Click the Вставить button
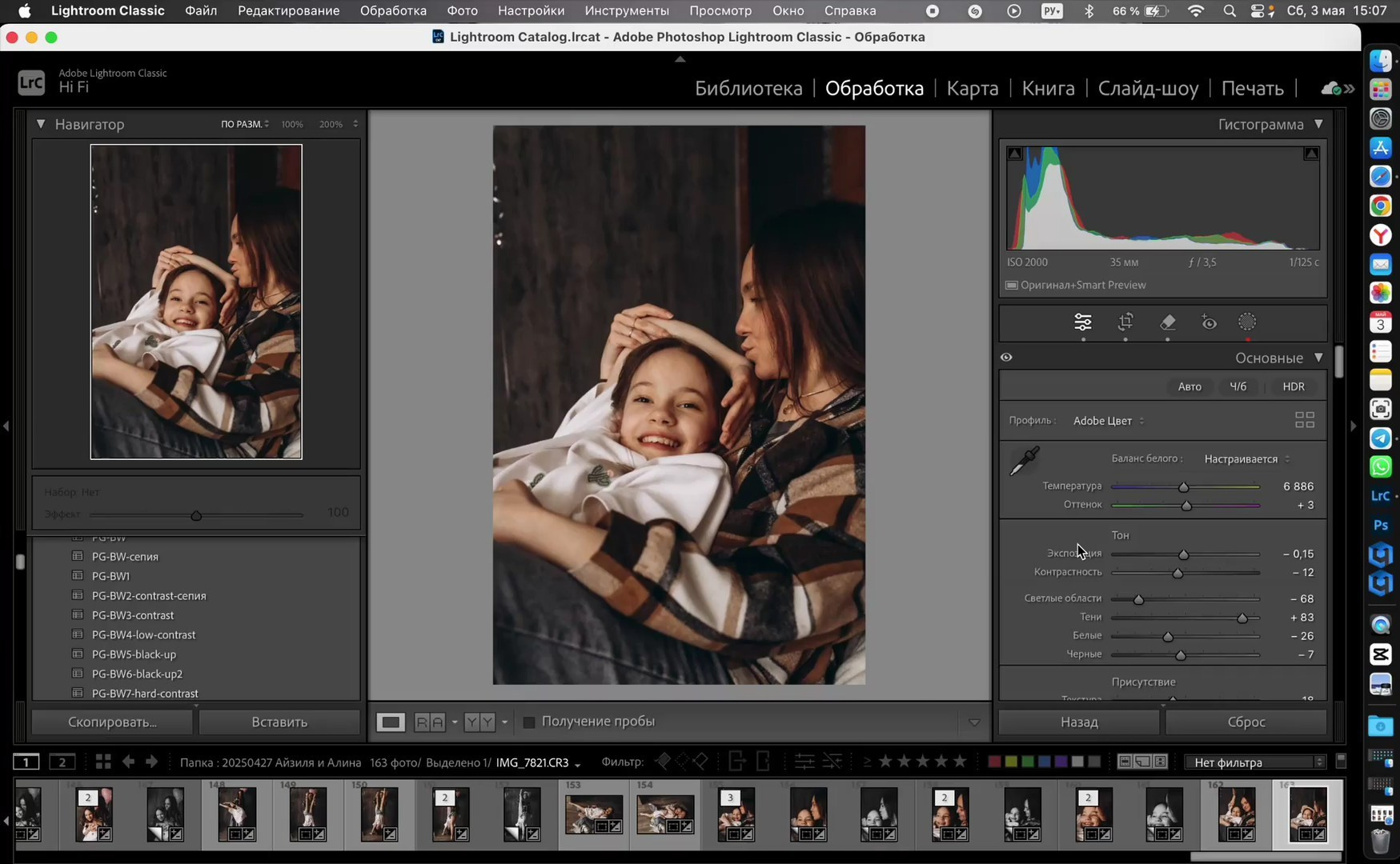 tap(279, 722)
